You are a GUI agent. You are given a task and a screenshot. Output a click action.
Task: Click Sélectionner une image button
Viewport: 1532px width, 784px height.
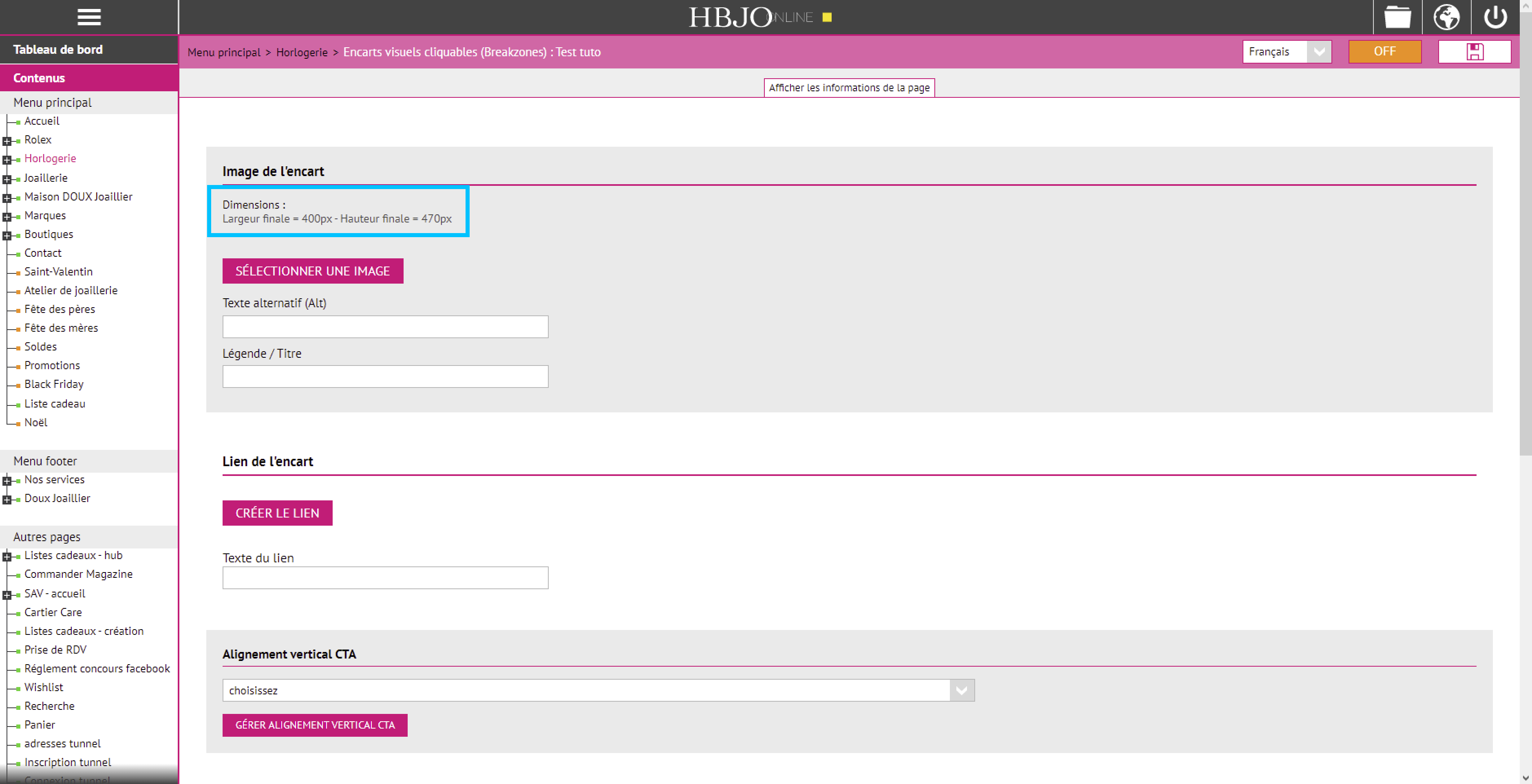[x=312, y=271]
